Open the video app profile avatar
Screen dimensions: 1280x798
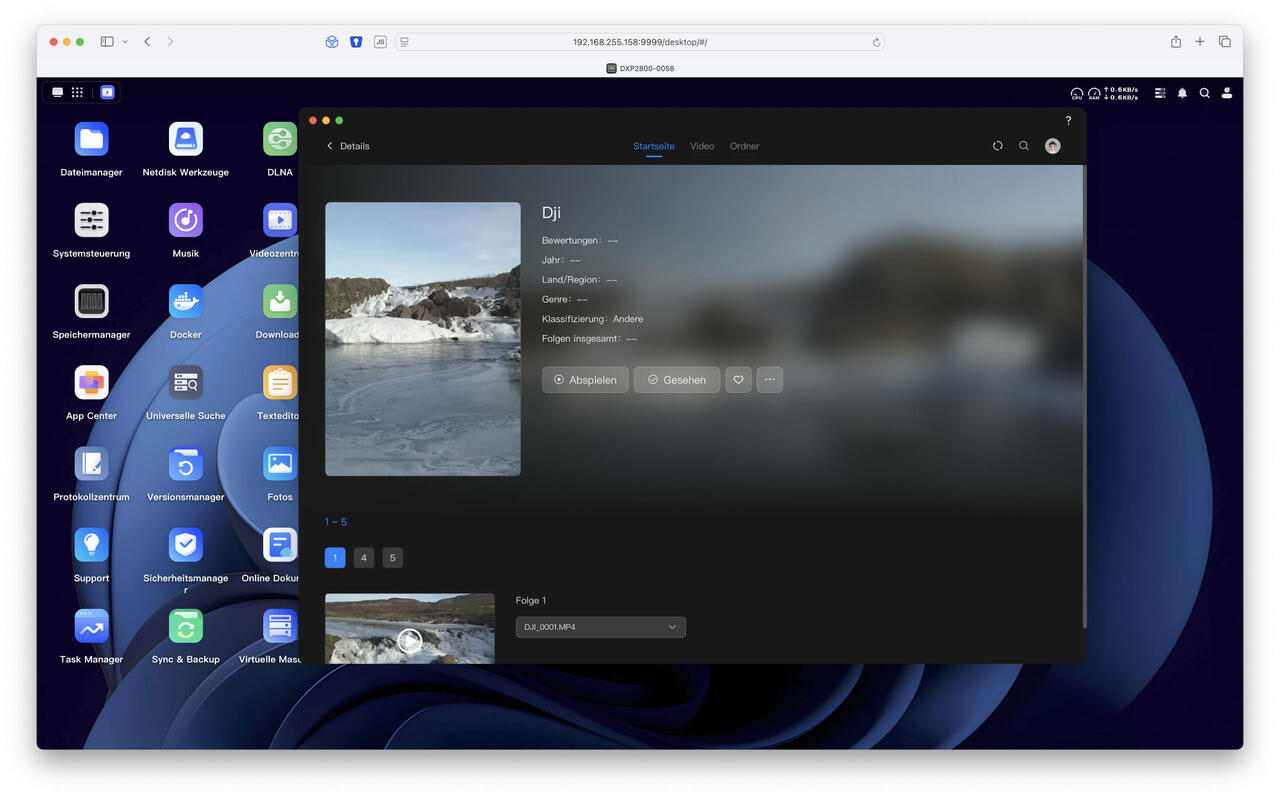point(1053,146)
